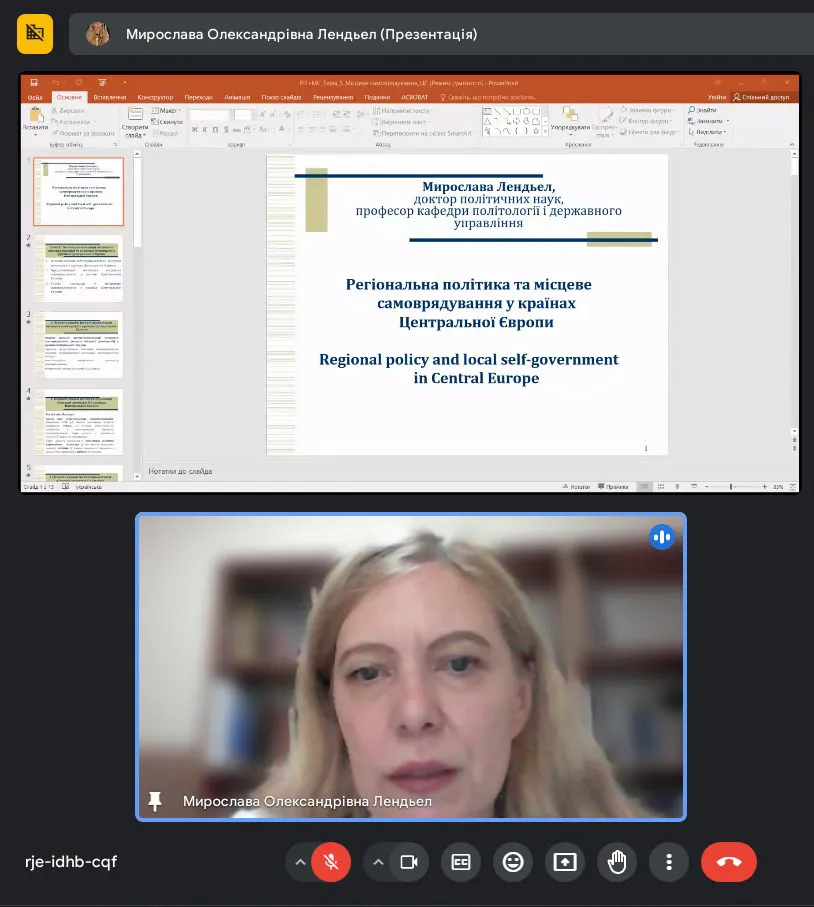Open the Вставлення tab in PowerPoint ribbon
The image size is (814, 907).
[x=109, y=97]
